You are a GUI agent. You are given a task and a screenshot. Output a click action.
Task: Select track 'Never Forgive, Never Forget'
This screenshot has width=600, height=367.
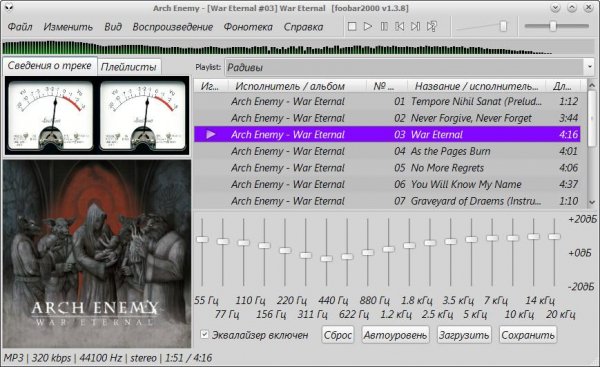387,118
